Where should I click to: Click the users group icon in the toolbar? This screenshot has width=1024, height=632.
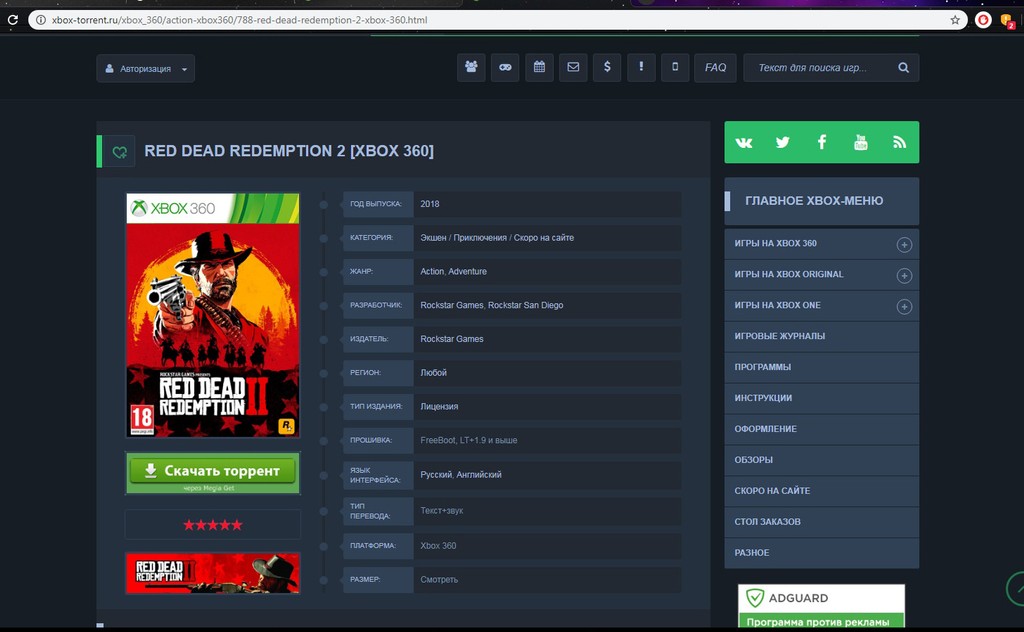pos(471,67)
